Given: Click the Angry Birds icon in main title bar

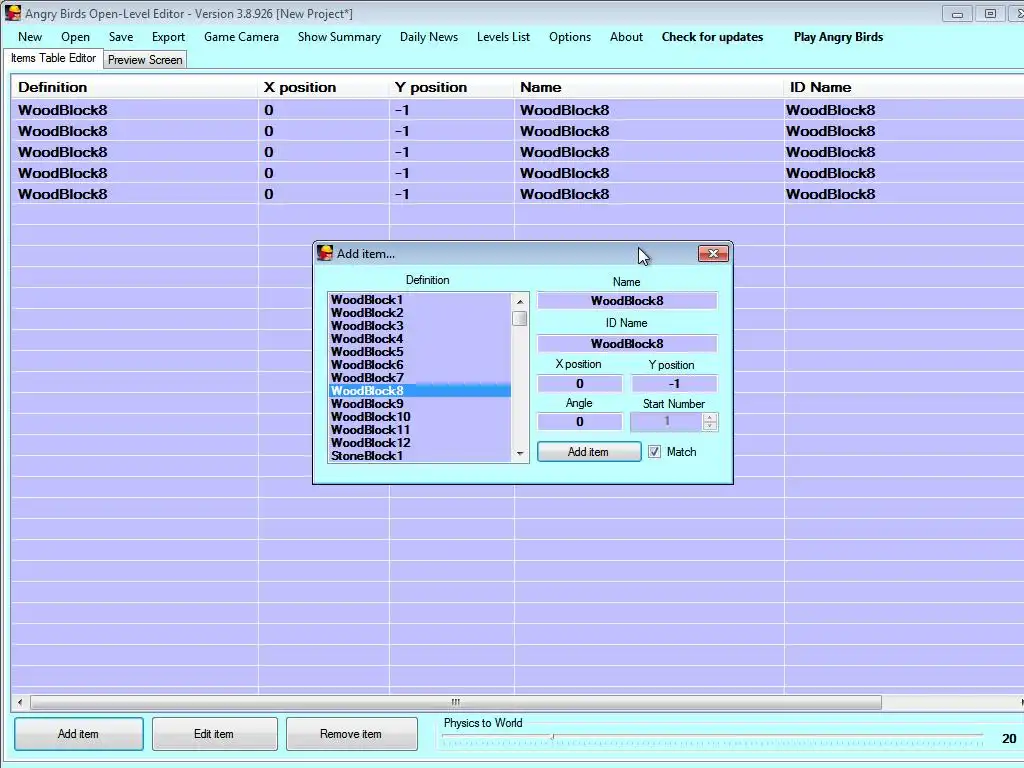Looking at the screenshot, I should point(12,13).
